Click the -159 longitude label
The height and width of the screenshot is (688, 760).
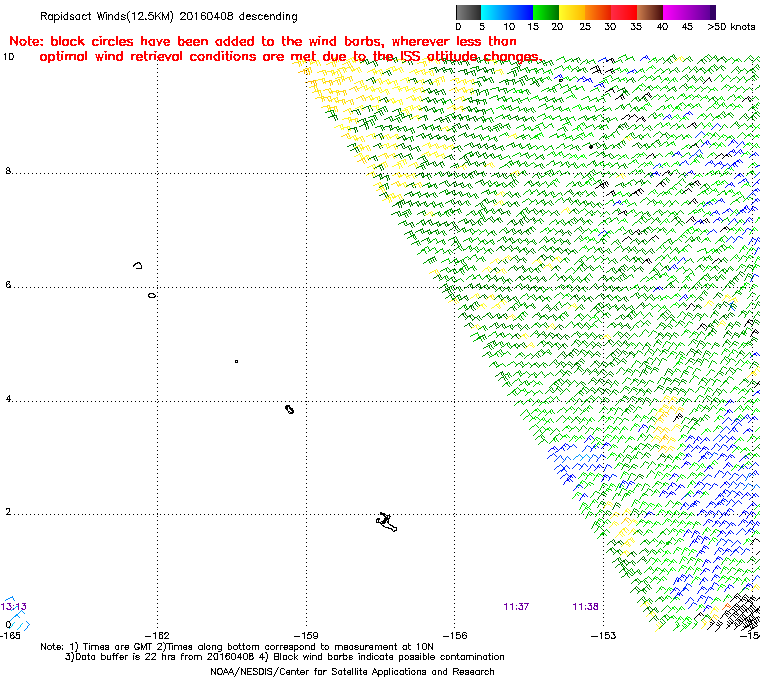pos(306,635)
